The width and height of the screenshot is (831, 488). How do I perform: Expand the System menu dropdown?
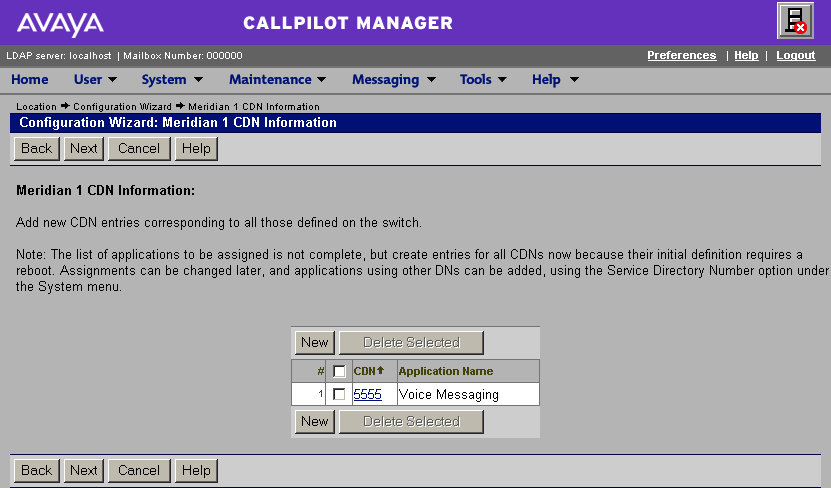coord(172,79)
